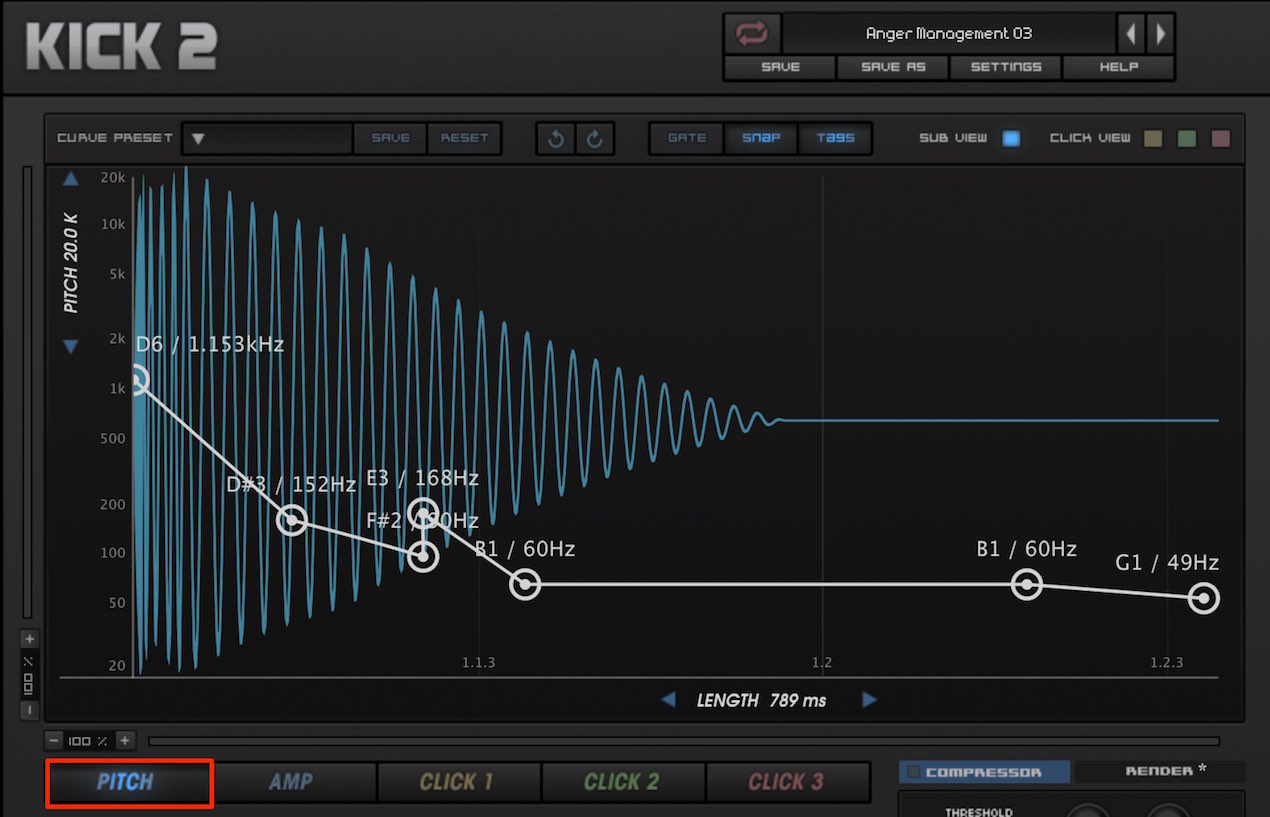
Task: Open SETTINGS
Action: (x=1005, y=67)
